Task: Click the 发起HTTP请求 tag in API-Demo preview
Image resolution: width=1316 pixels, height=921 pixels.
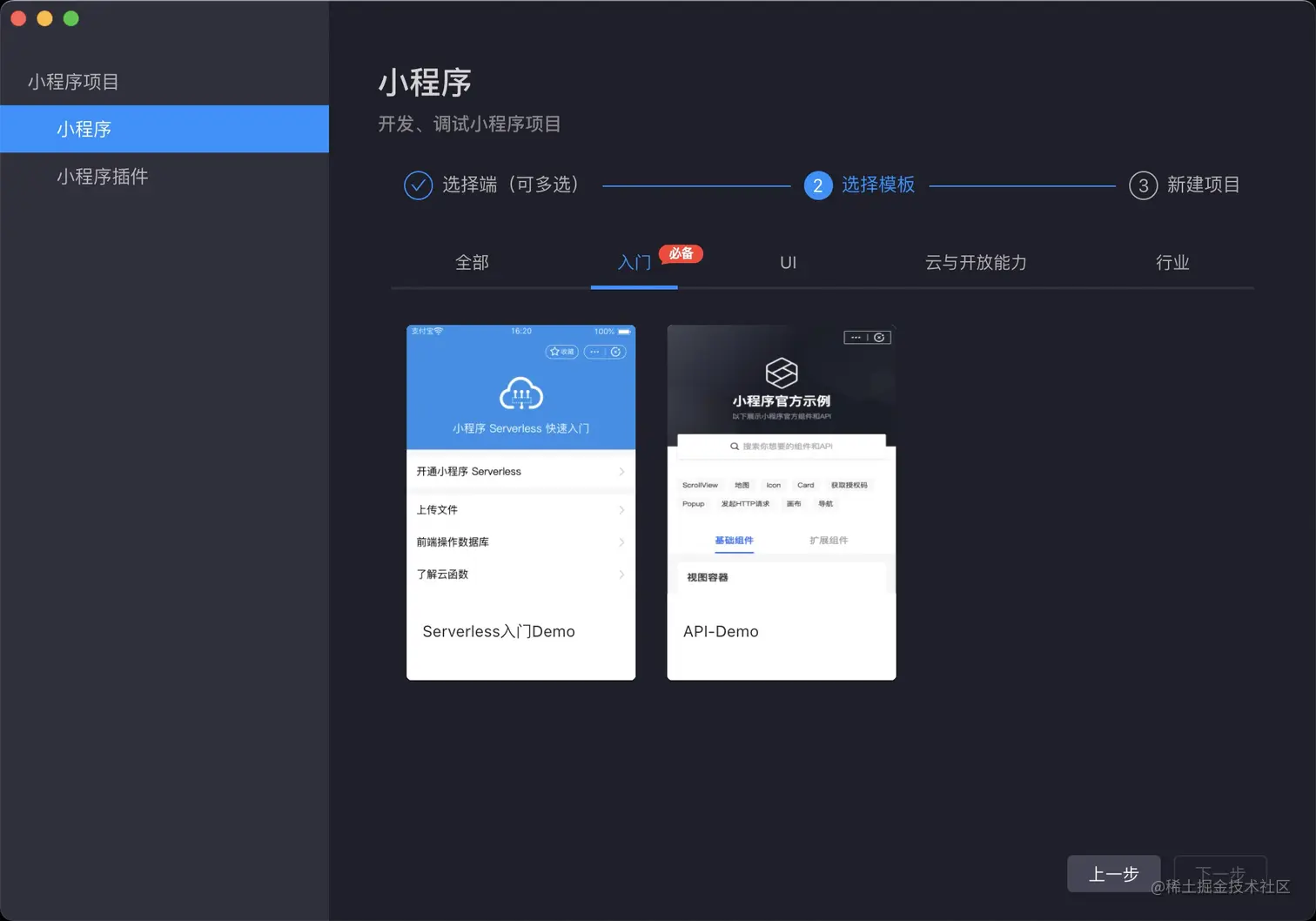Action: [x=745, y=503]
